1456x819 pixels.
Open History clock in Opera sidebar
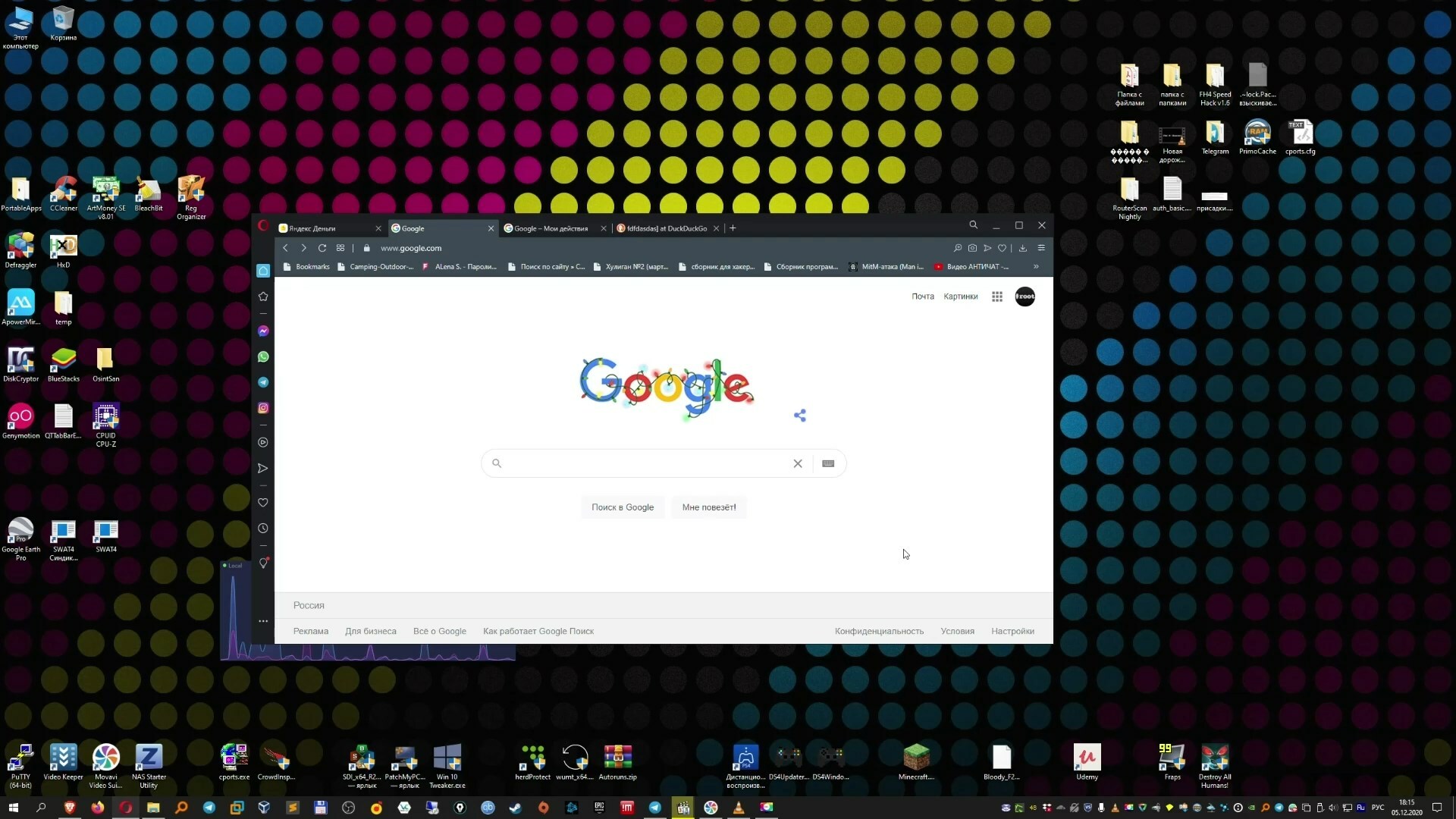click(263, 529)
